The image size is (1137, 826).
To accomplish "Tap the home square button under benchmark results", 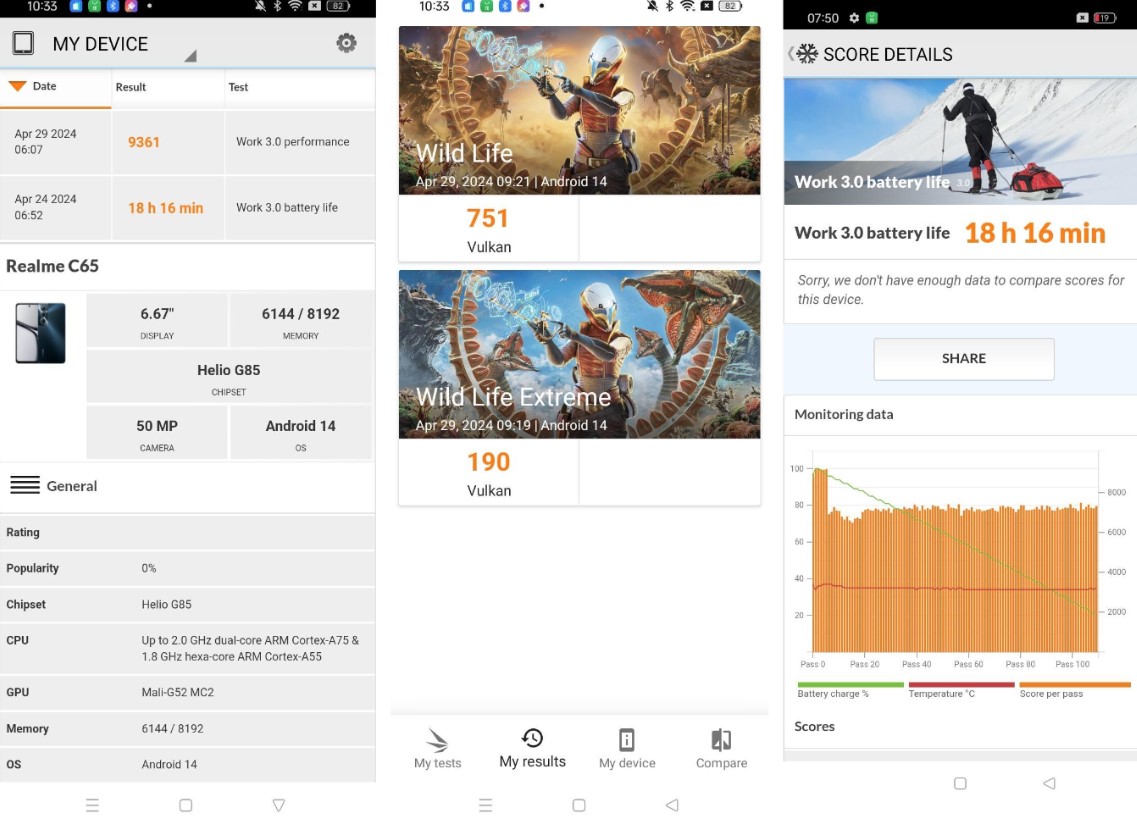I will coord(579,805).
